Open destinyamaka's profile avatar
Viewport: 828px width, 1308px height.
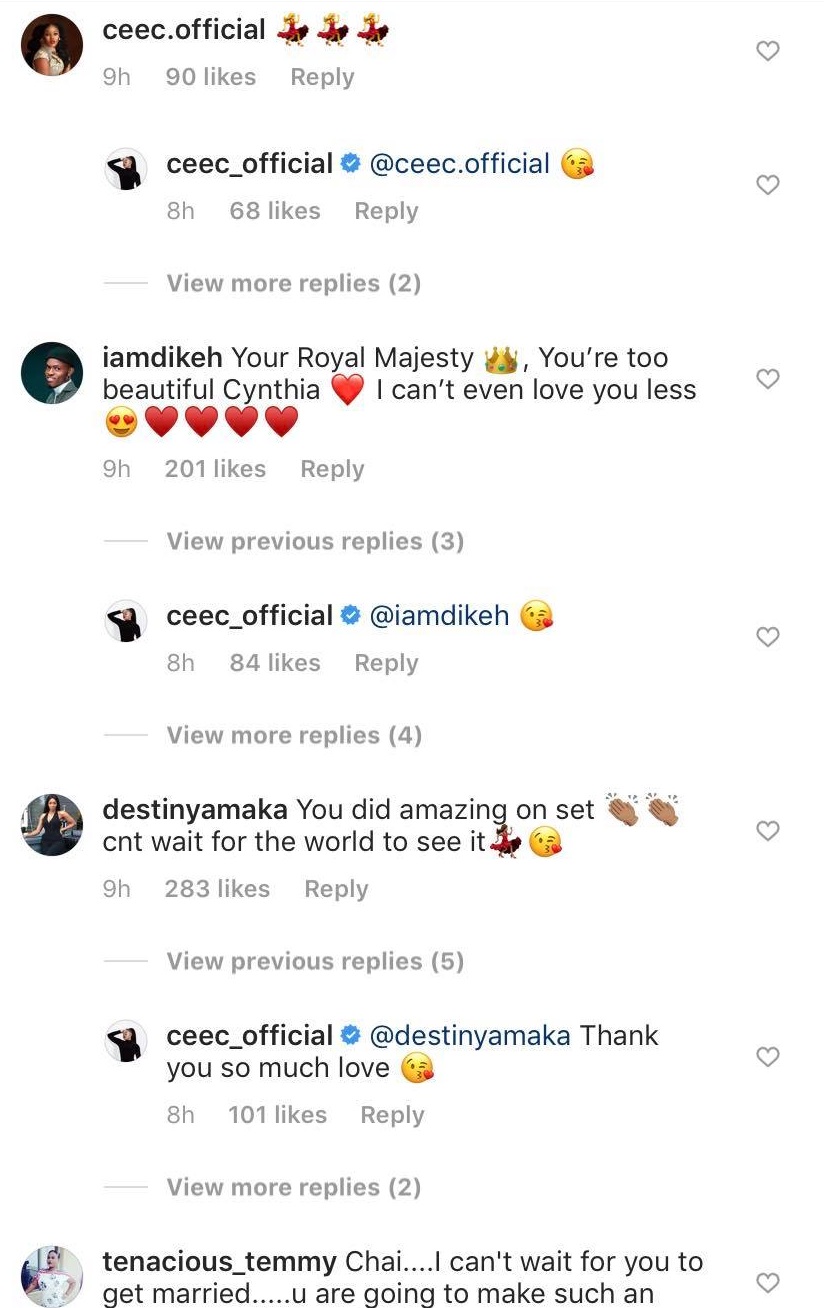[51, 826]
